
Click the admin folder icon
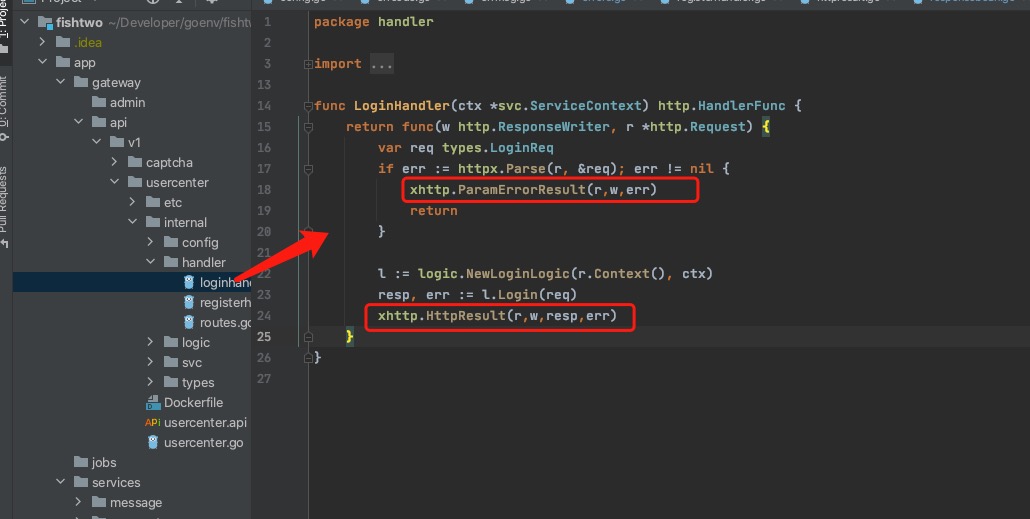(x=99, y=102)
